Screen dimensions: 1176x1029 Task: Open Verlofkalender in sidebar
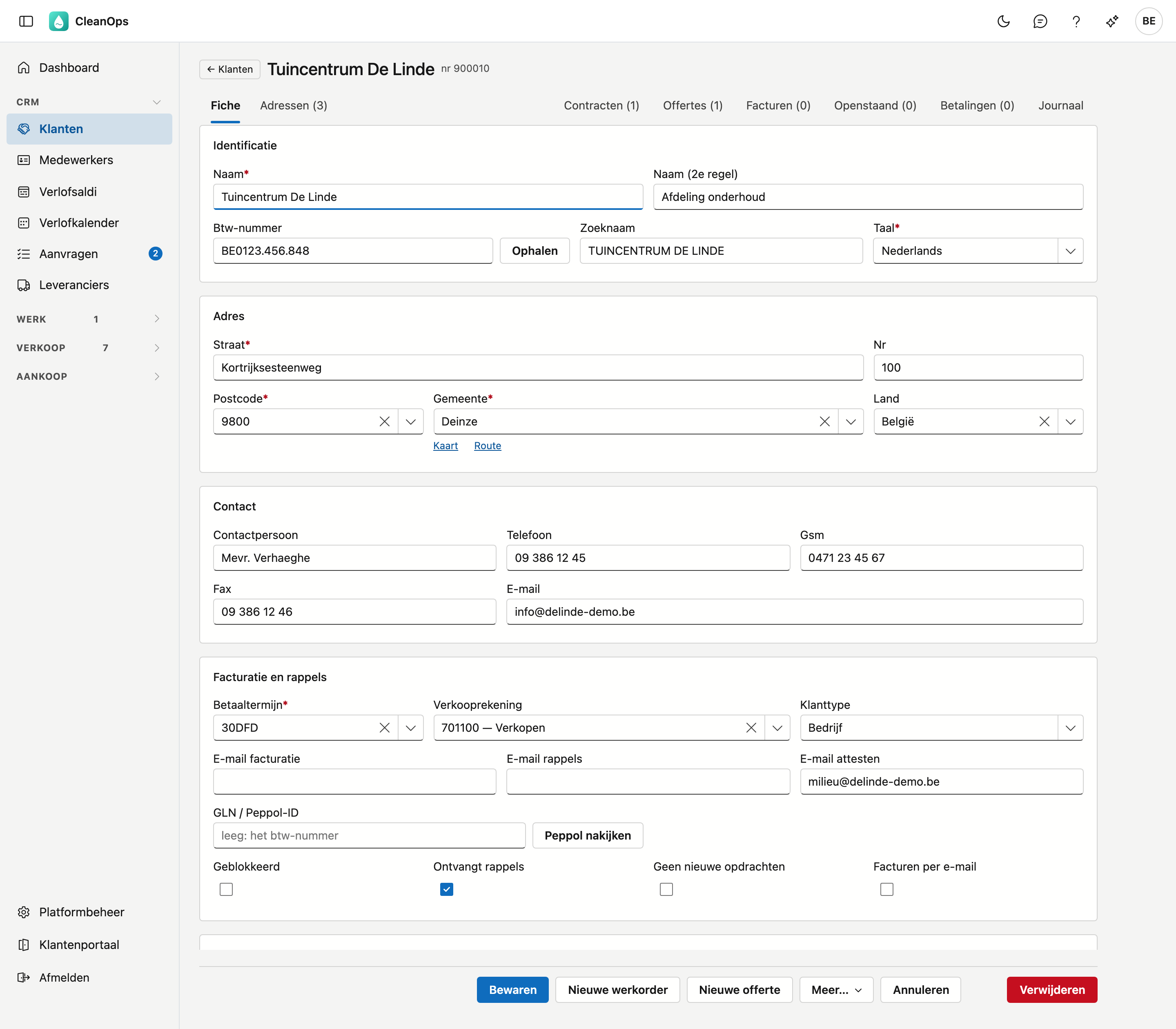[x=89, y=223]
